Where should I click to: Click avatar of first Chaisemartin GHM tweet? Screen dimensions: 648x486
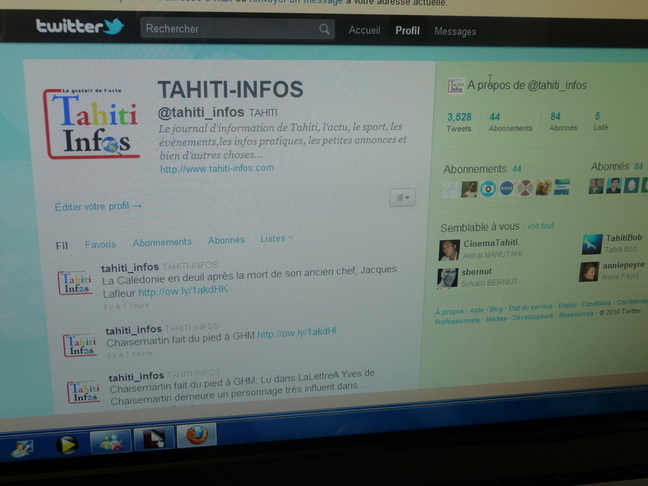click(x=80, y=345)
